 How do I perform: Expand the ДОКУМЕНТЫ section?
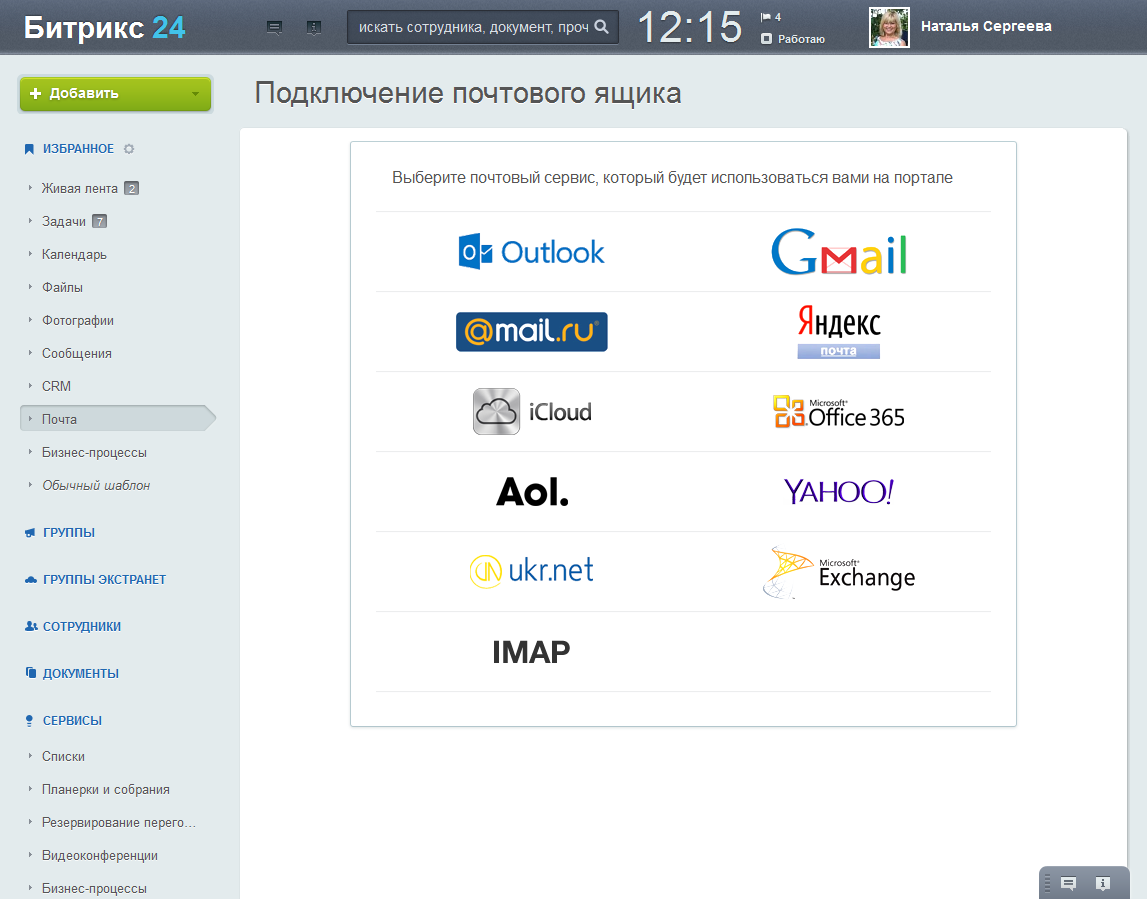[80, 673]
